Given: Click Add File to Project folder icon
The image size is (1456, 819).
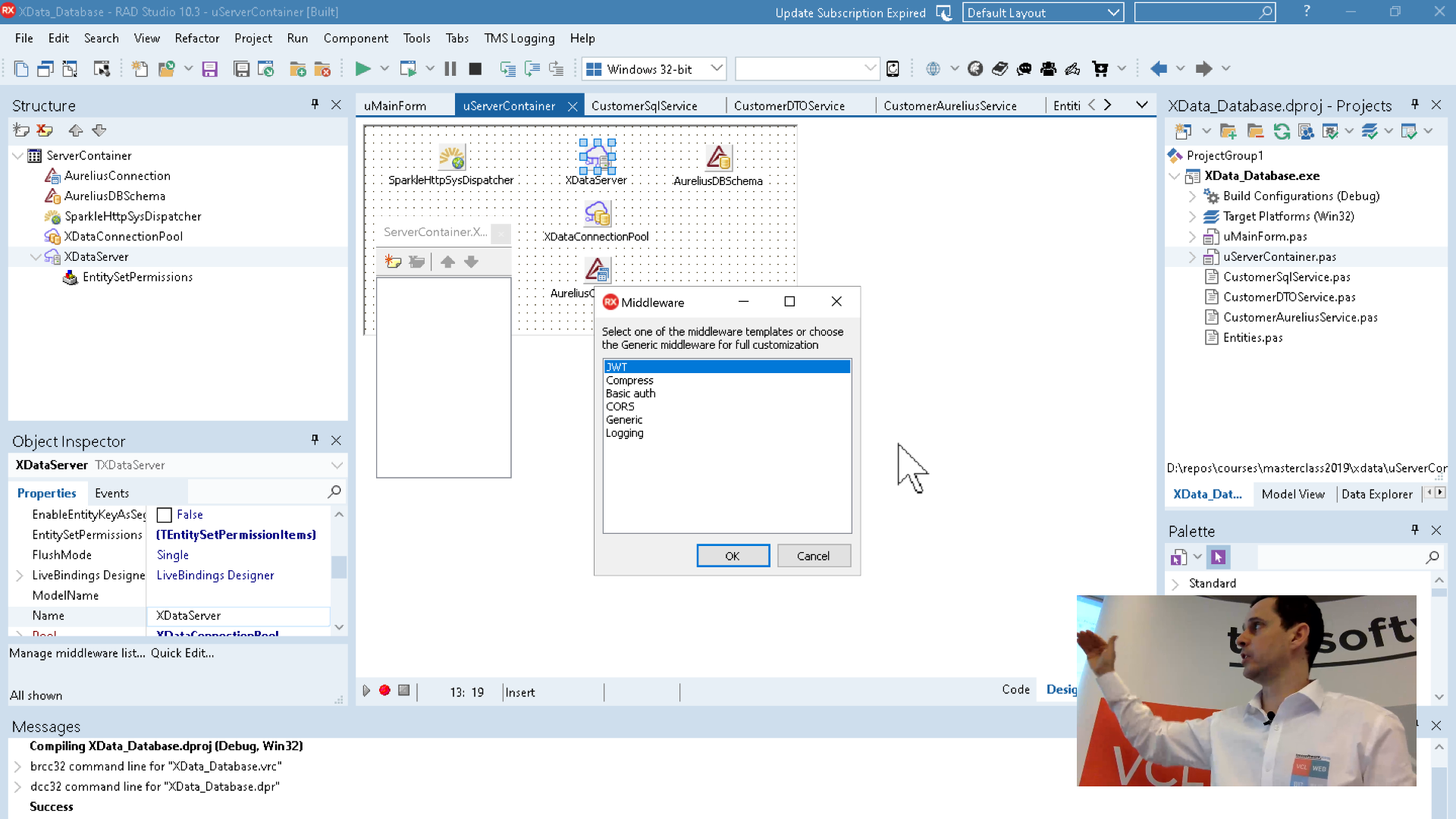Looking at the screenshot, I should point(298,69).
